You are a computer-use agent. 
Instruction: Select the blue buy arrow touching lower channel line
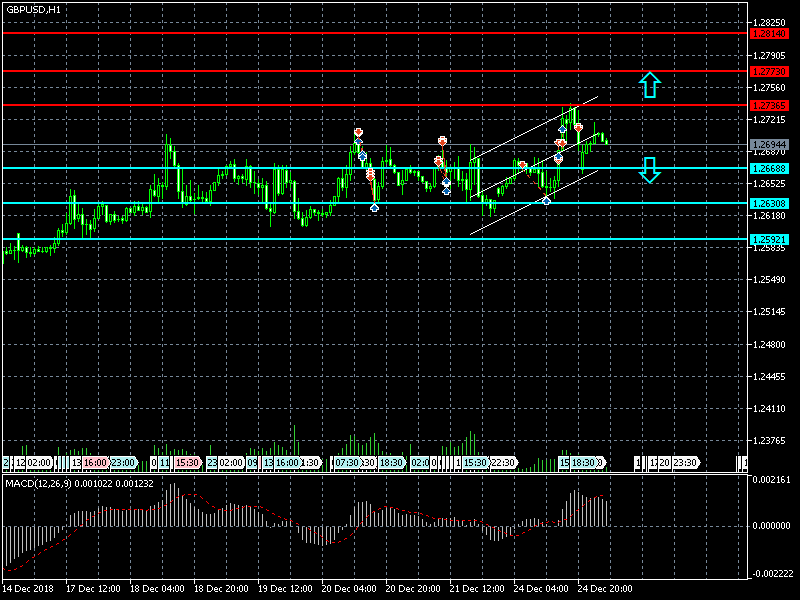(546, 201)
